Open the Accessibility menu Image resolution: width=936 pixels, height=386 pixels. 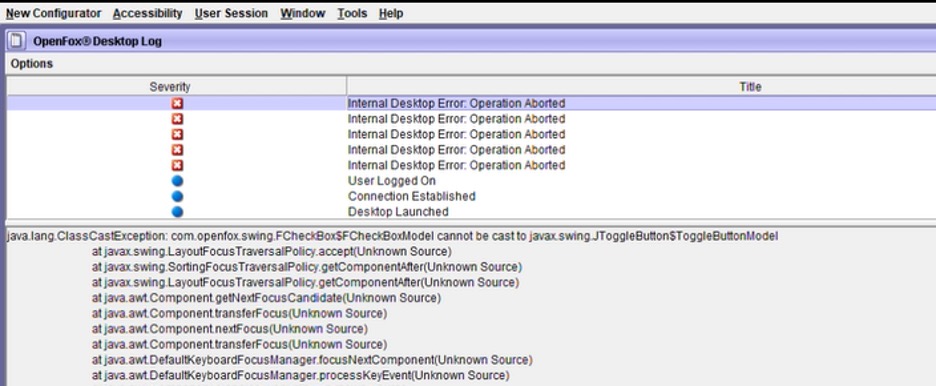click(x=147, y=13)
